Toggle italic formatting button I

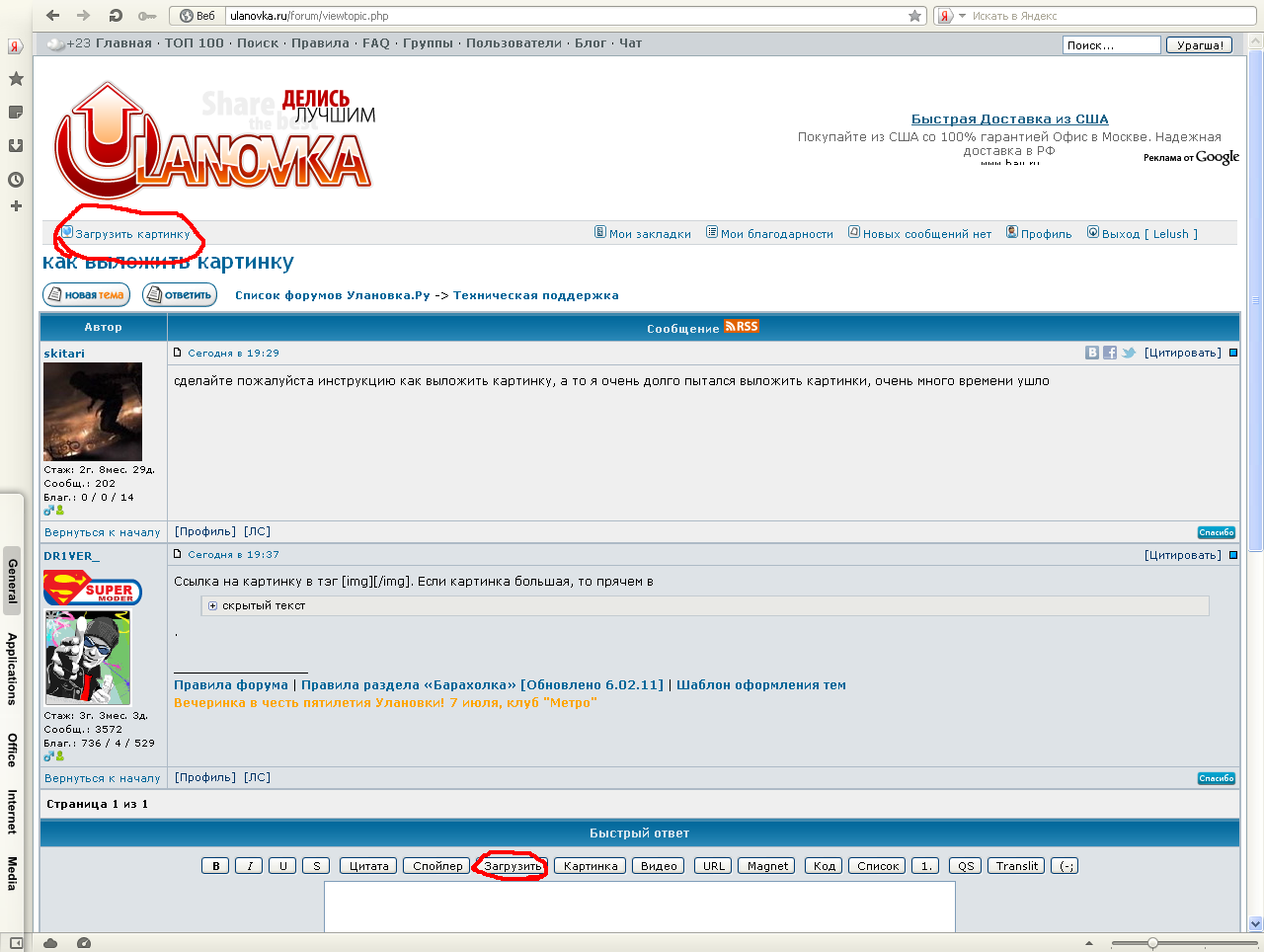249,866
